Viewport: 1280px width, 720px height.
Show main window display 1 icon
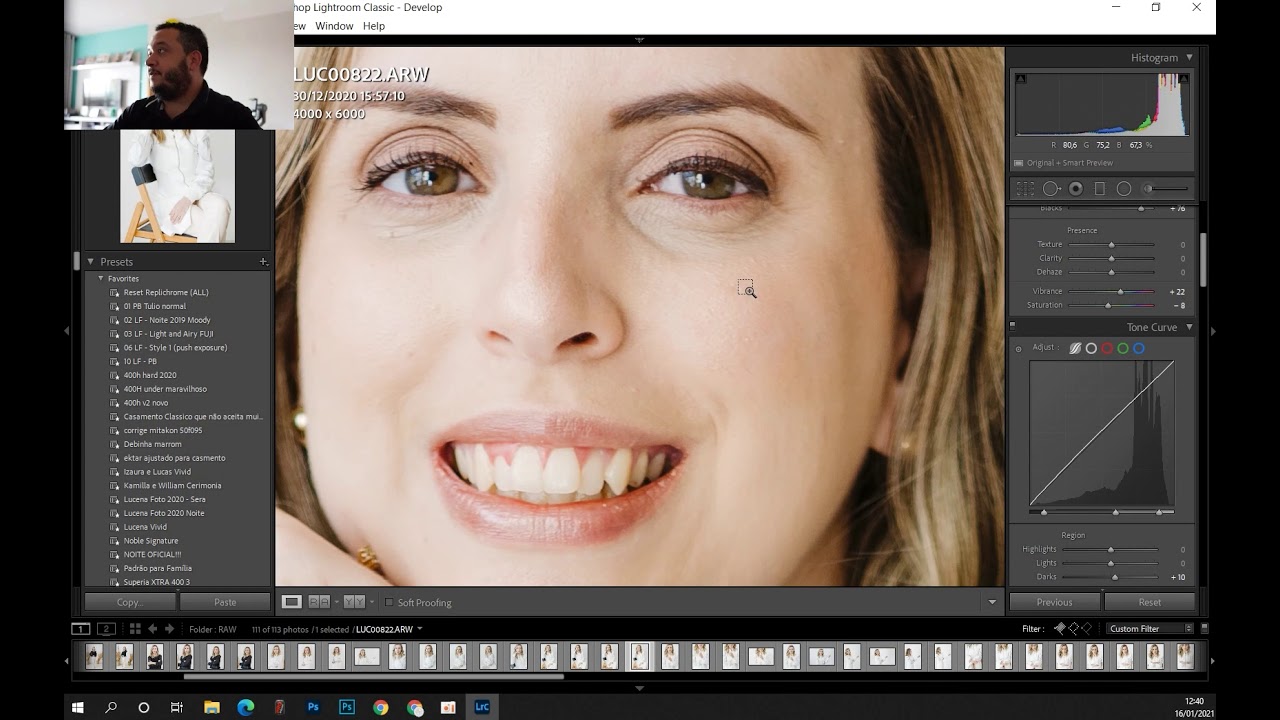pos(80,629)
